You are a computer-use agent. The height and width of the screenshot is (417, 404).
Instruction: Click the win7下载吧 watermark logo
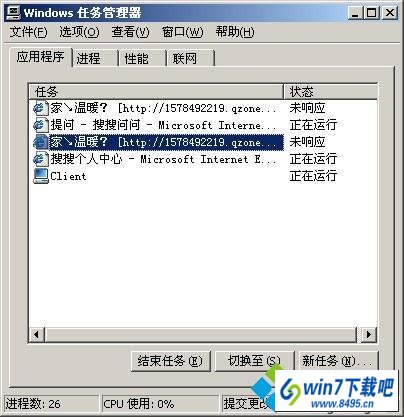pos(337,391)
